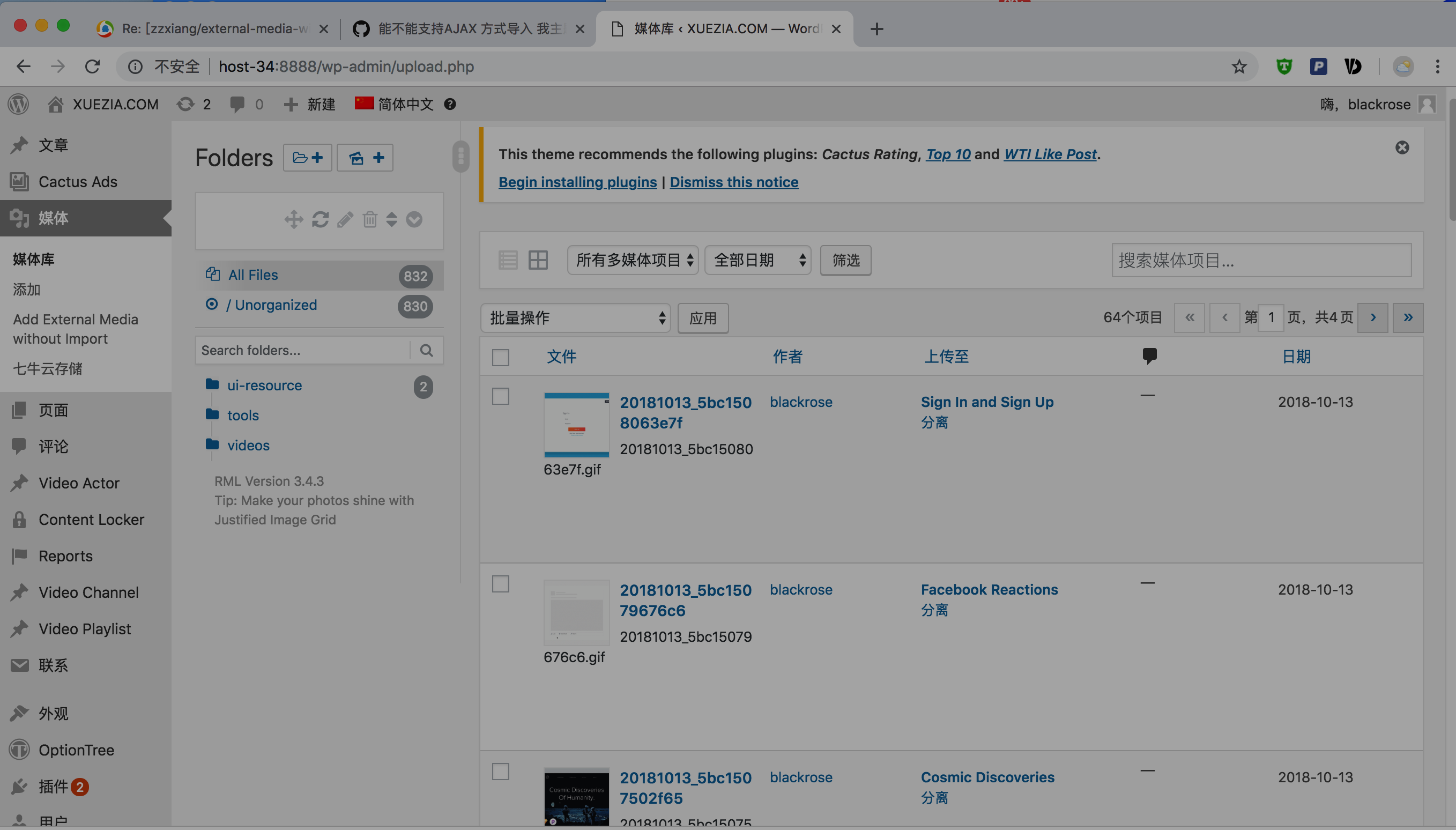Click the 筛选 filter button
This screenshot has width=1456, height=830.
[845, 261]
